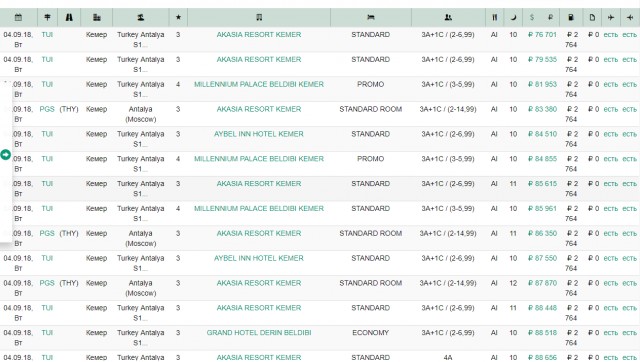
Task: Click the people accommodation header icon
Action: [x=448, y=17]
